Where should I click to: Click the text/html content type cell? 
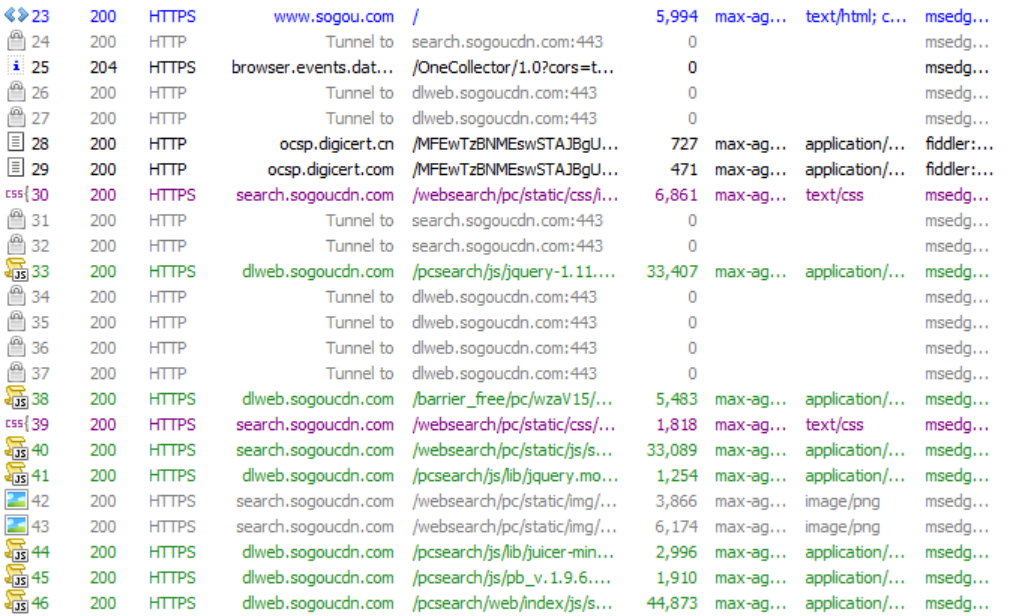(855, 16)
